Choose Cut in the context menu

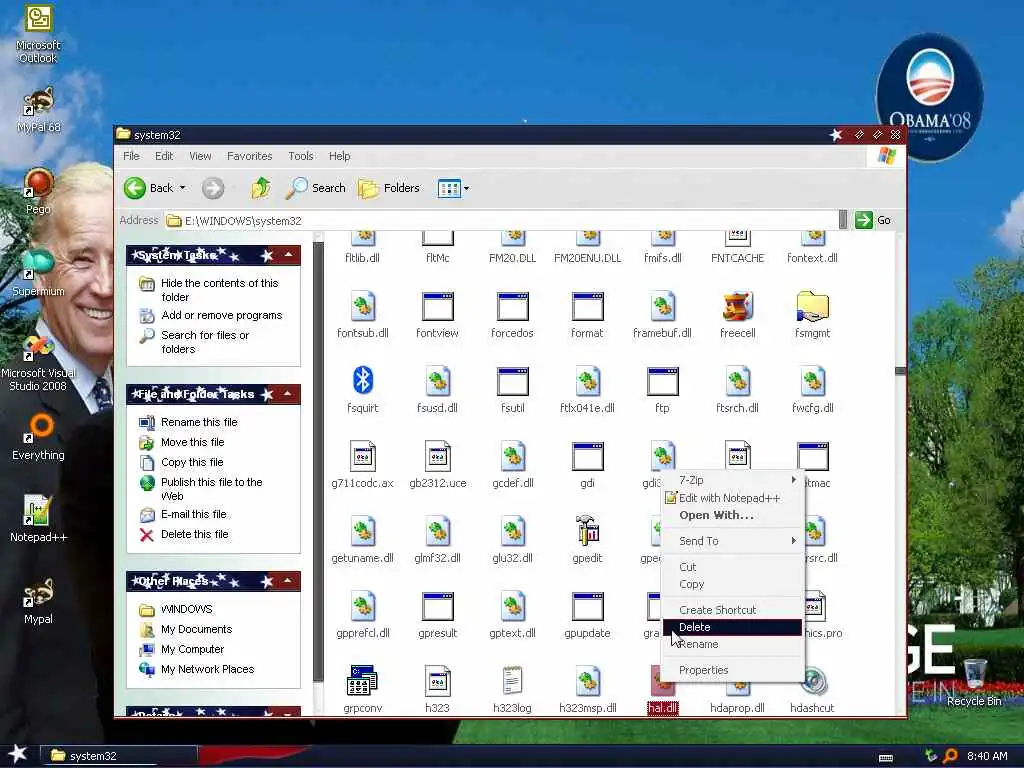732,567
